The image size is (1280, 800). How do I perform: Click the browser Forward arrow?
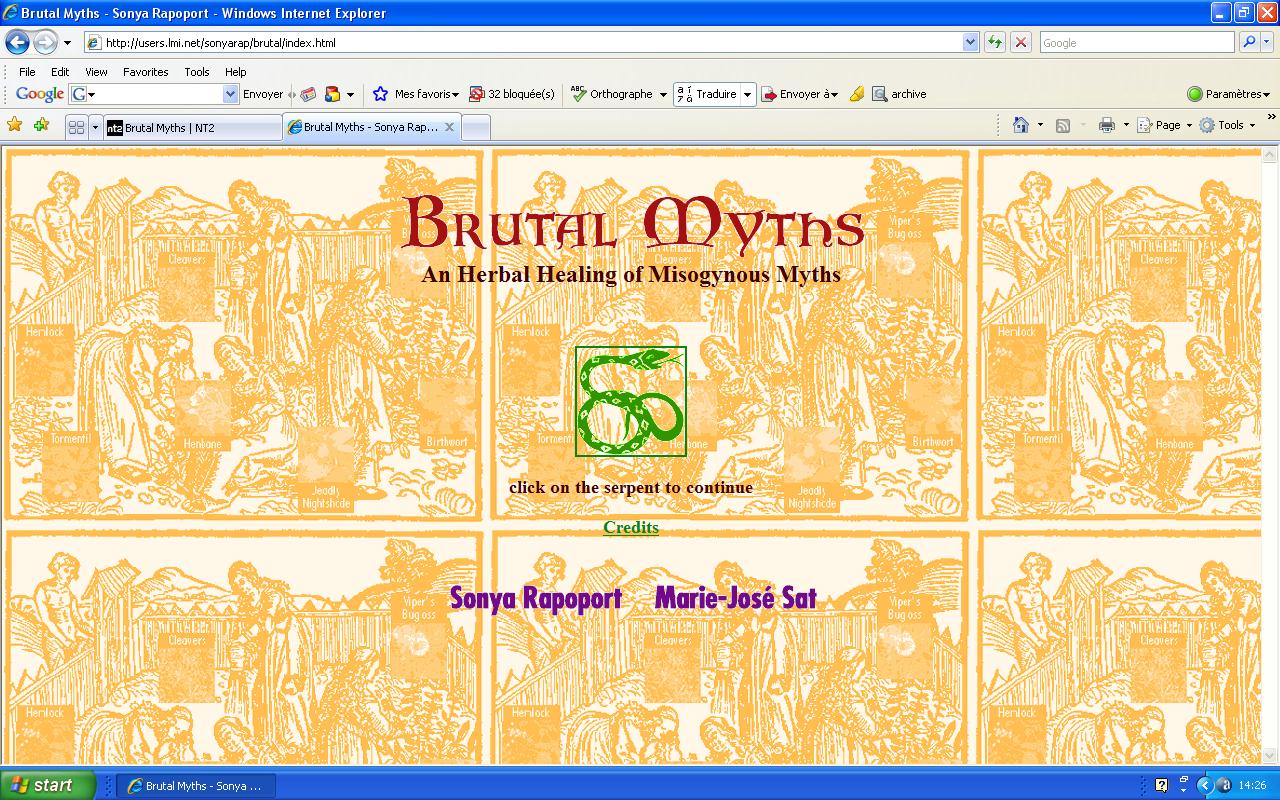point(45,42)
